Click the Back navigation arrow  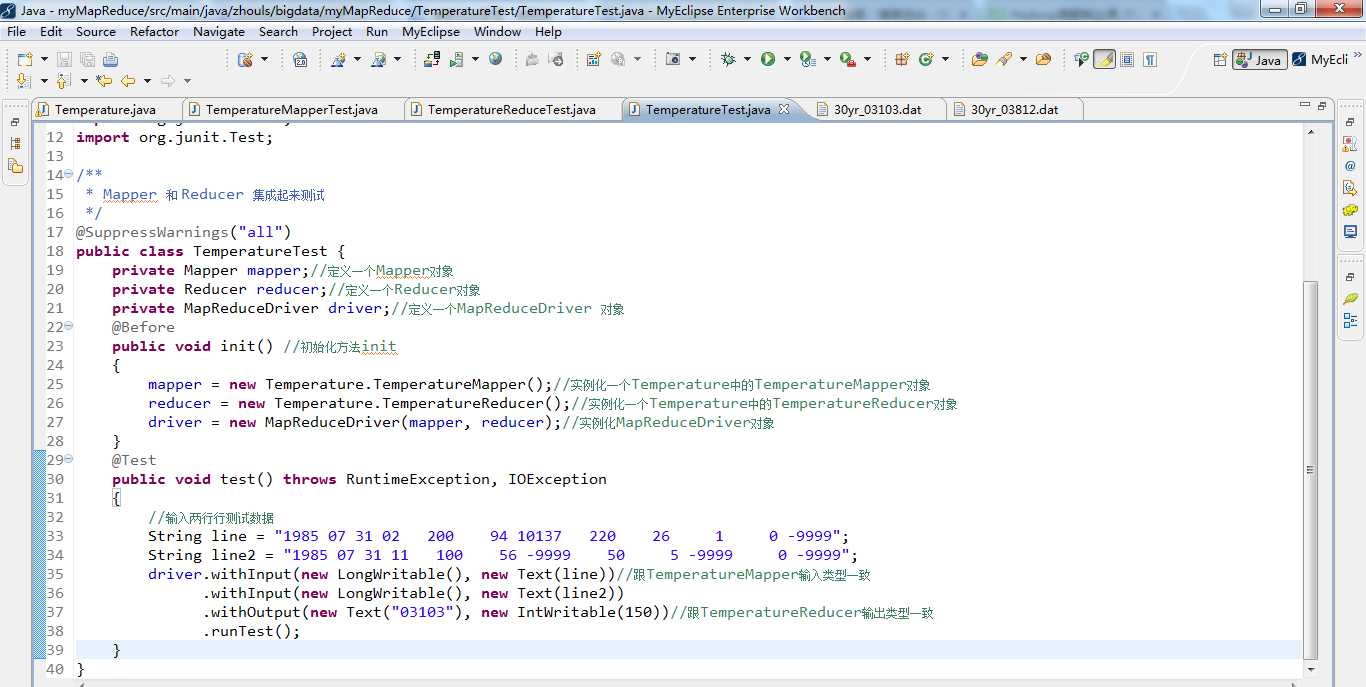coord(128,81)
